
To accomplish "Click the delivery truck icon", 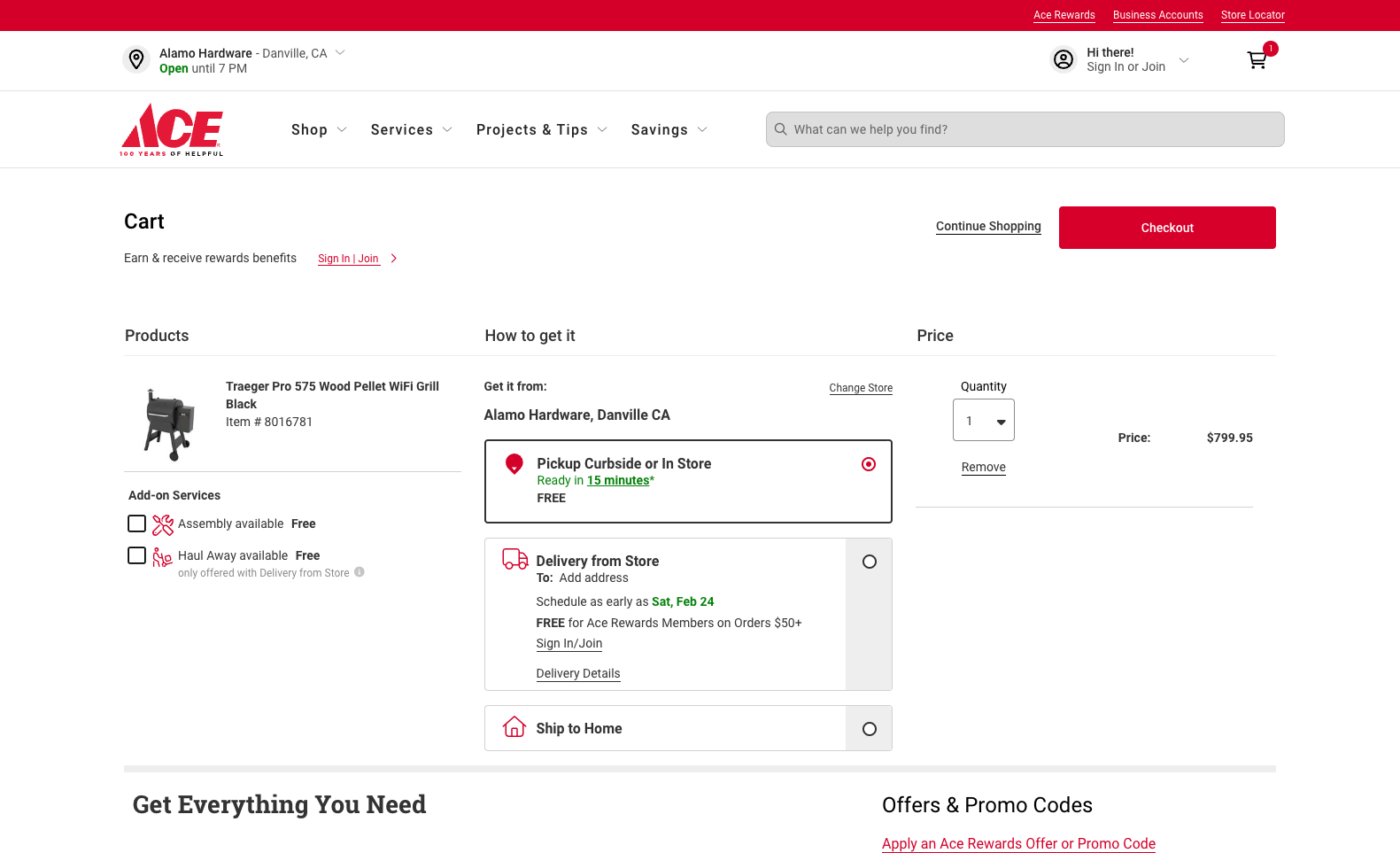I will pos(515,559).
